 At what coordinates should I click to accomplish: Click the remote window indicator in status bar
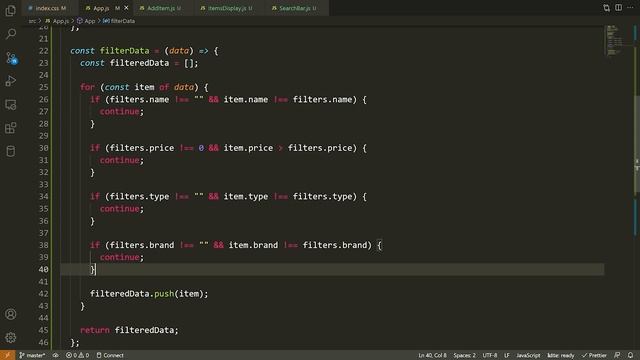[x=7, y=355]
